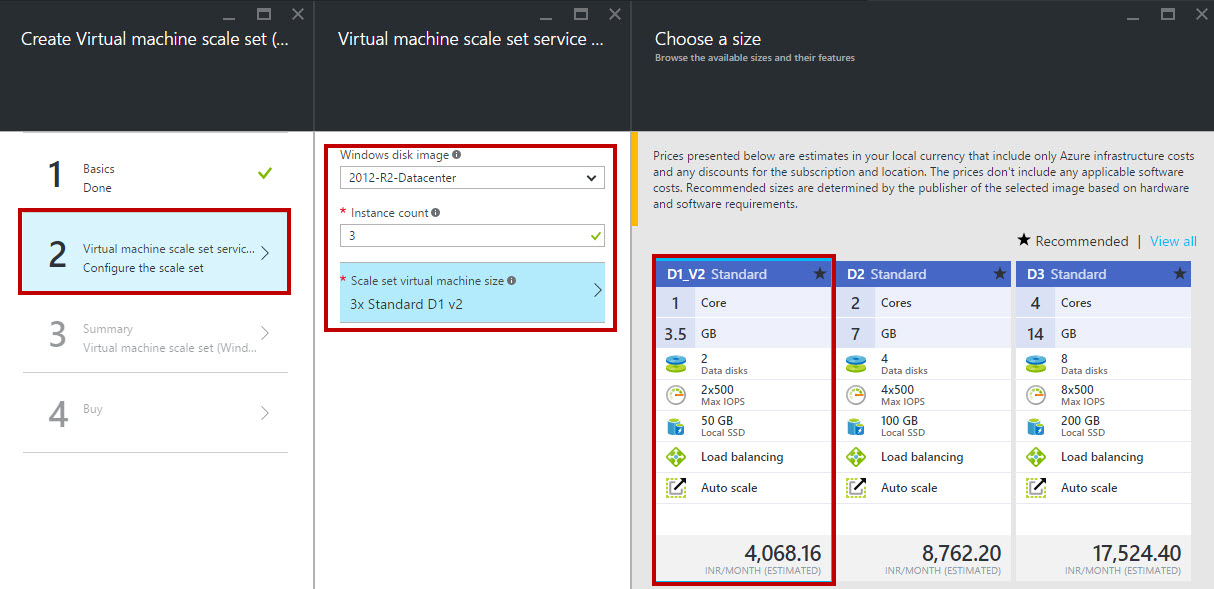The height and width of the screenshot is (589, 1214).
Task: Click the View all sizes link
Action: (x=1173, y=241)
